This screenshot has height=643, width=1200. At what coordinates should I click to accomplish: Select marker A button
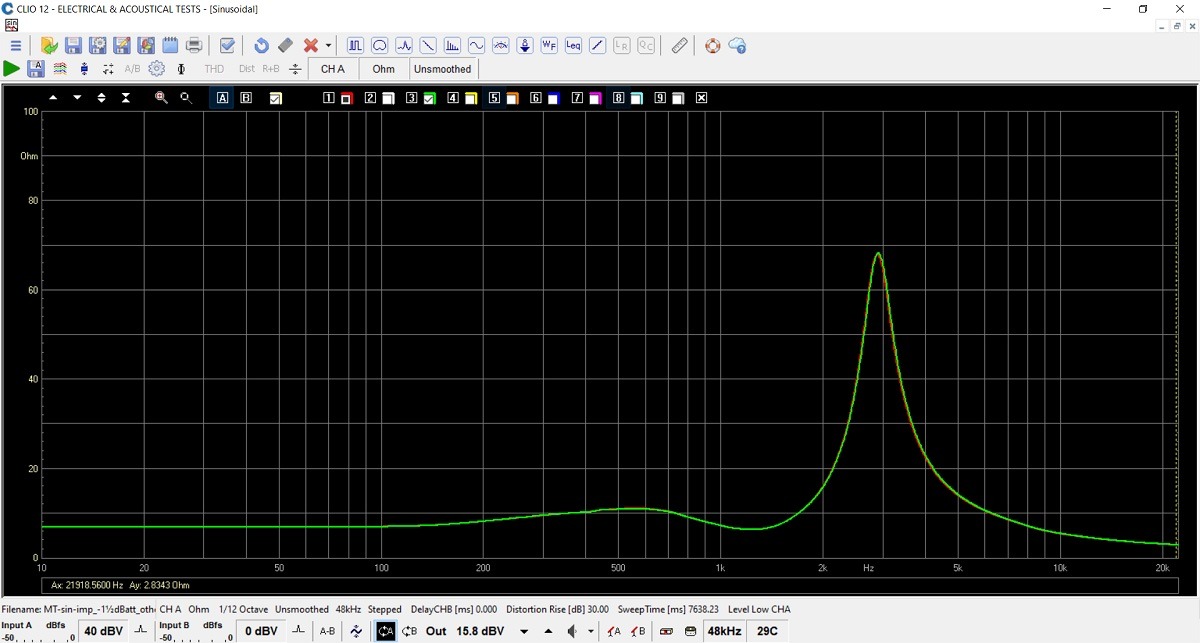222,98
